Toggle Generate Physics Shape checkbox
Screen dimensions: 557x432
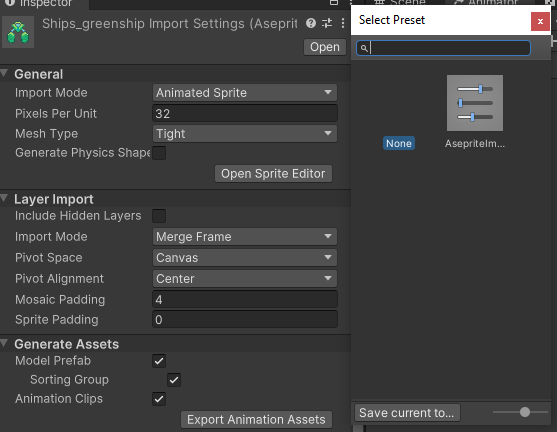159,153
